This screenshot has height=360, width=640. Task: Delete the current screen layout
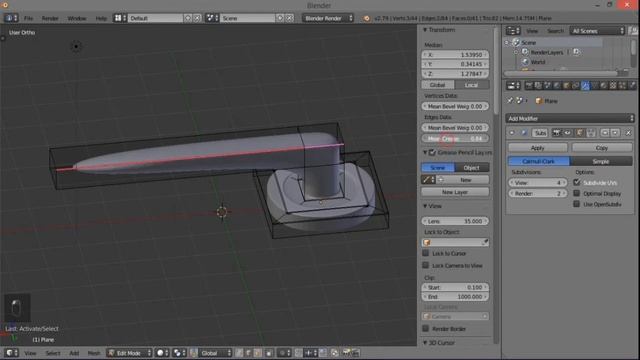coord(197,18)
